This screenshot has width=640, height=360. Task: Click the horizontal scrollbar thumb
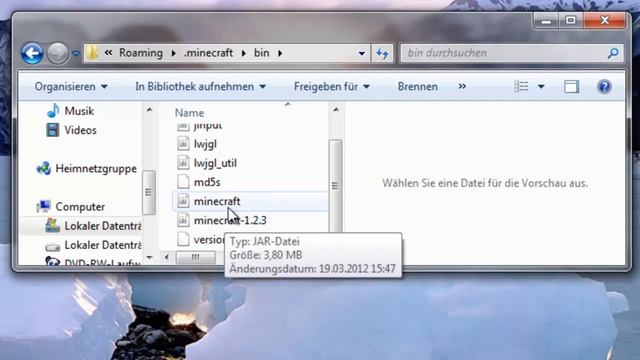pyautogui.click(x=196, y=257)
